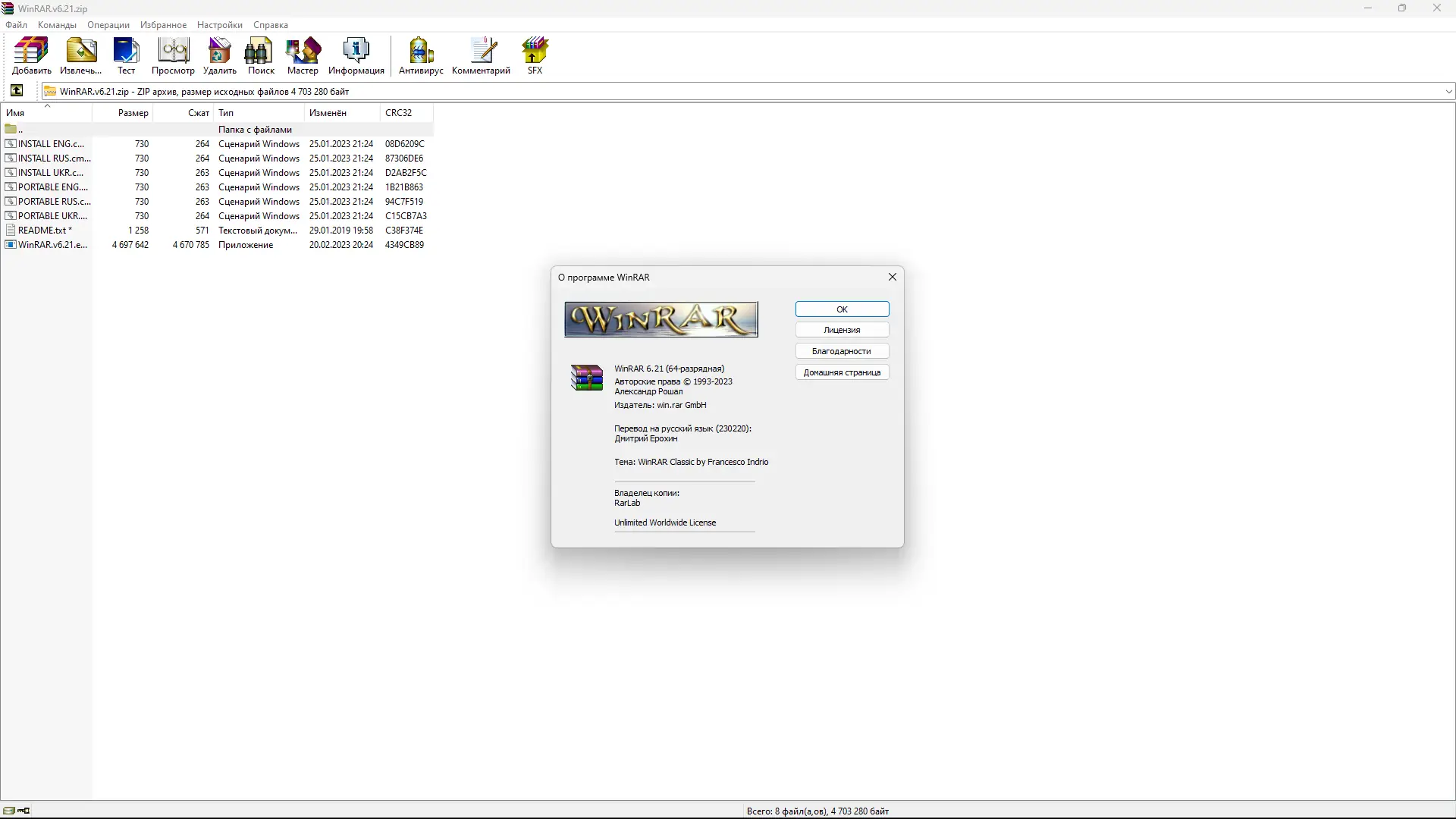Run the Тест archive test icon

[126, 55]
